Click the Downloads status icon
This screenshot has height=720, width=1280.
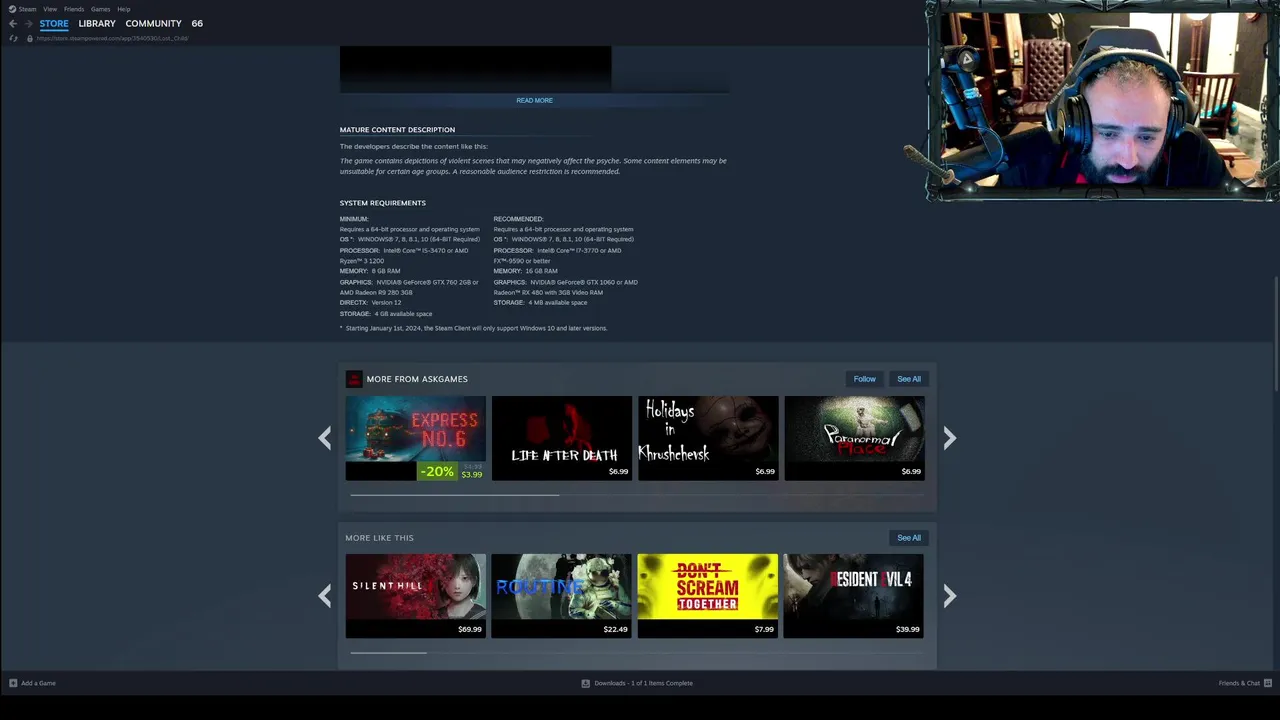pos(586,683)
